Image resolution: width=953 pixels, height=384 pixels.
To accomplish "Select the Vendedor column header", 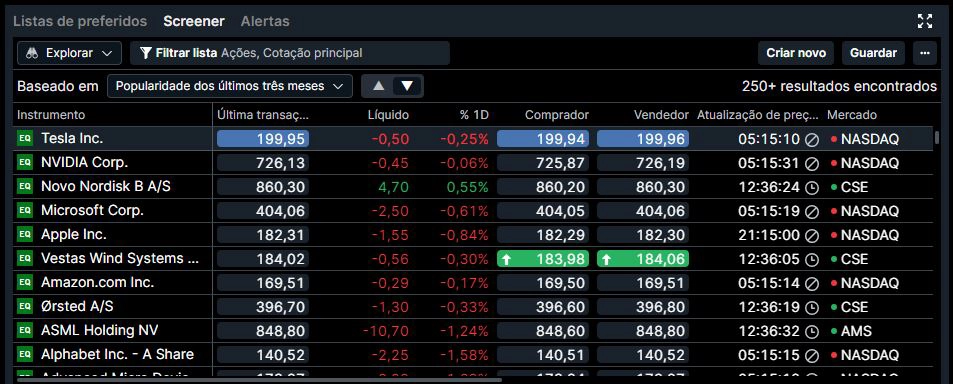I will (x=661, y=115).
